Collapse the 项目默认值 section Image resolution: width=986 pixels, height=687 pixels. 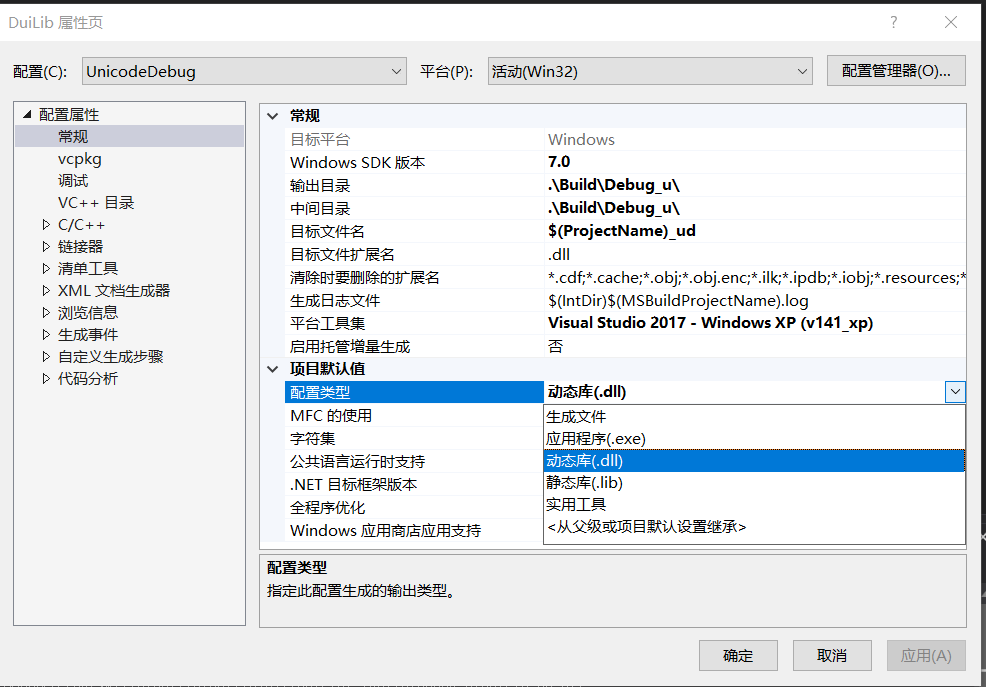tap(271, 368)
